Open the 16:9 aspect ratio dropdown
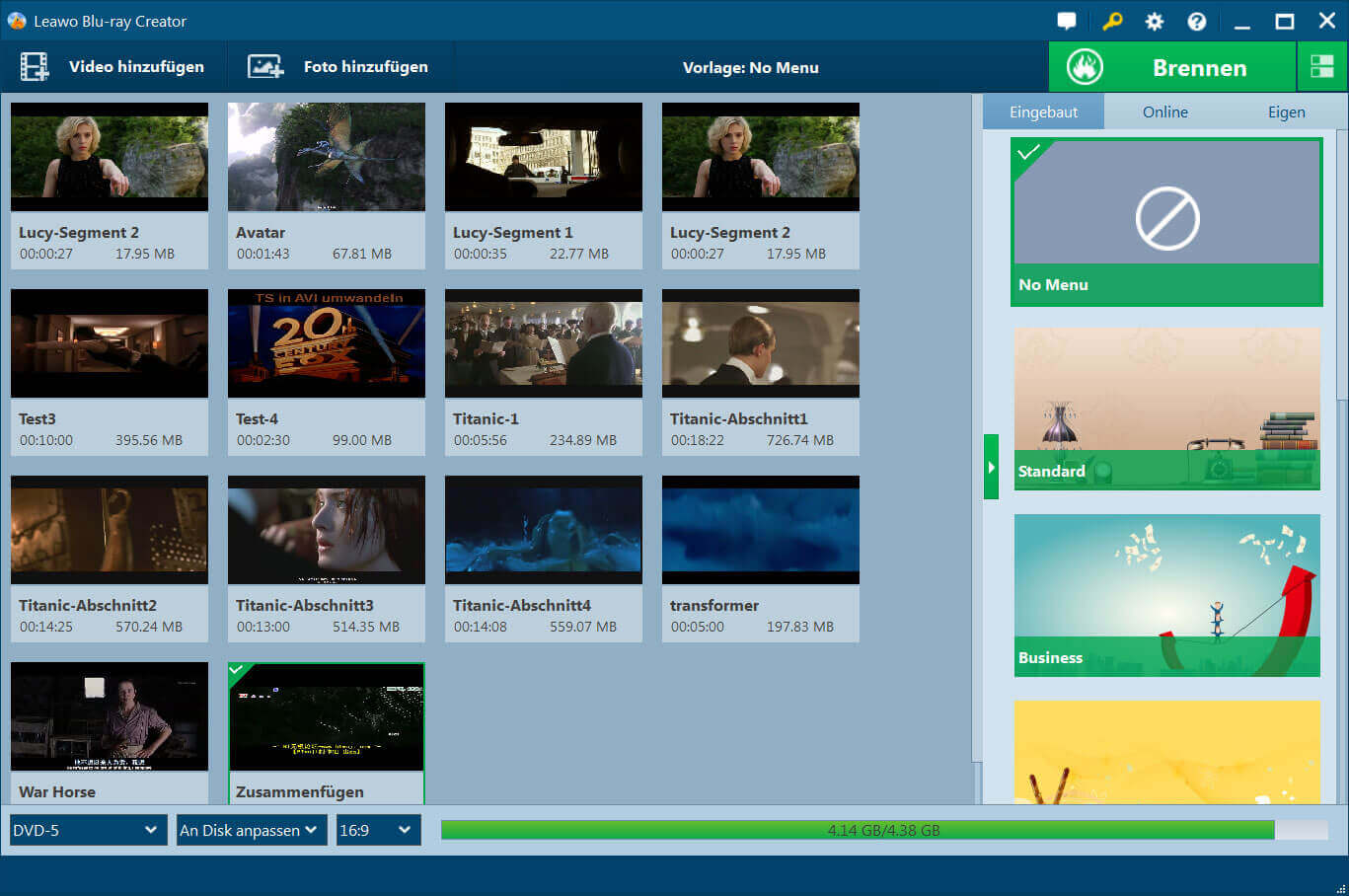This screenshot has height=896, width=1349. click(379, 830)
